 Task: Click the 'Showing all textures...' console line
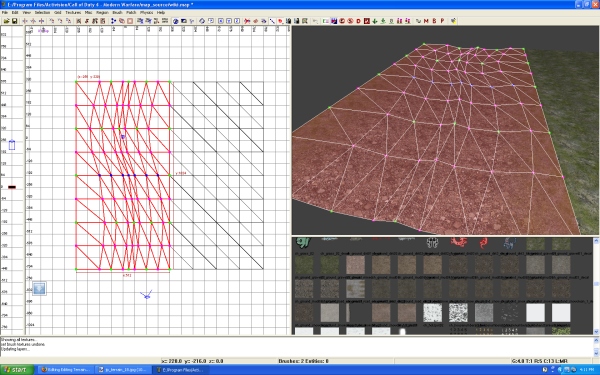[x=18, y=339]
